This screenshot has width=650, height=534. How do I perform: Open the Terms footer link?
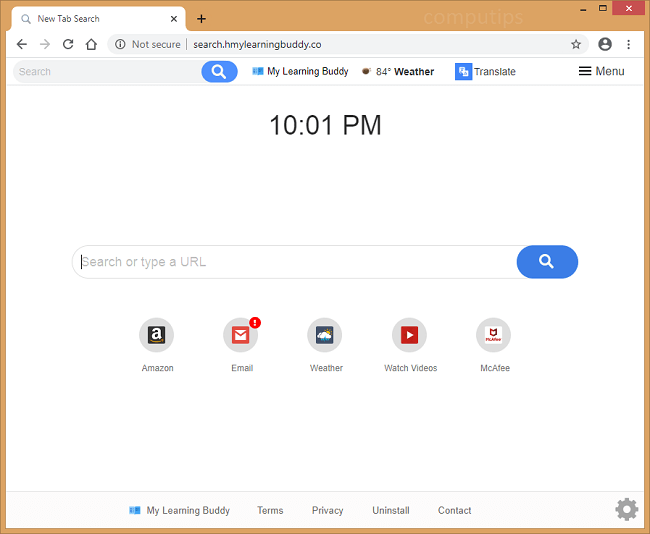270,510
